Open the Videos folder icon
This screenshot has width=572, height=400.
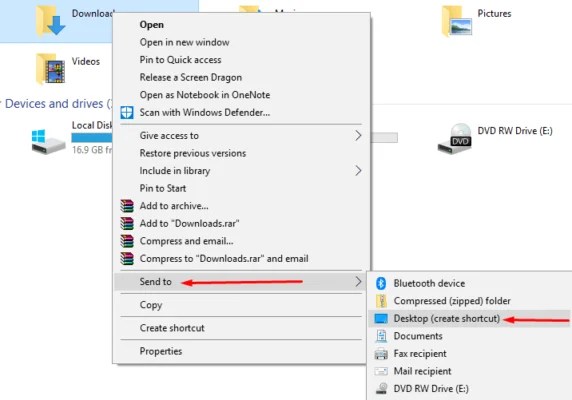click(50, 69)
